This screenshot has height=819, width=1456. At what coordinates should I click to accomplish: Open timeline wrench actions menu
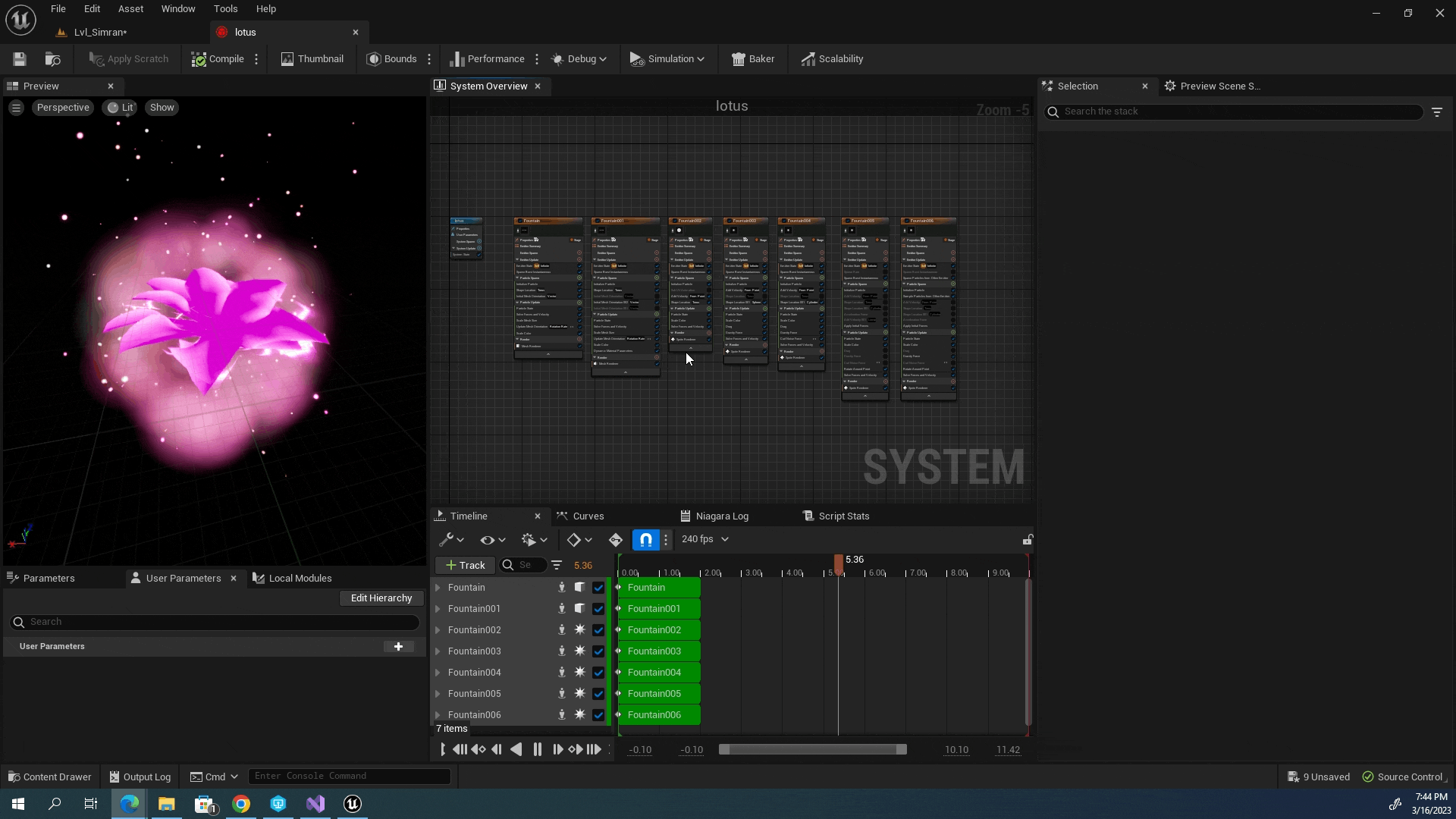click(451, 540)
